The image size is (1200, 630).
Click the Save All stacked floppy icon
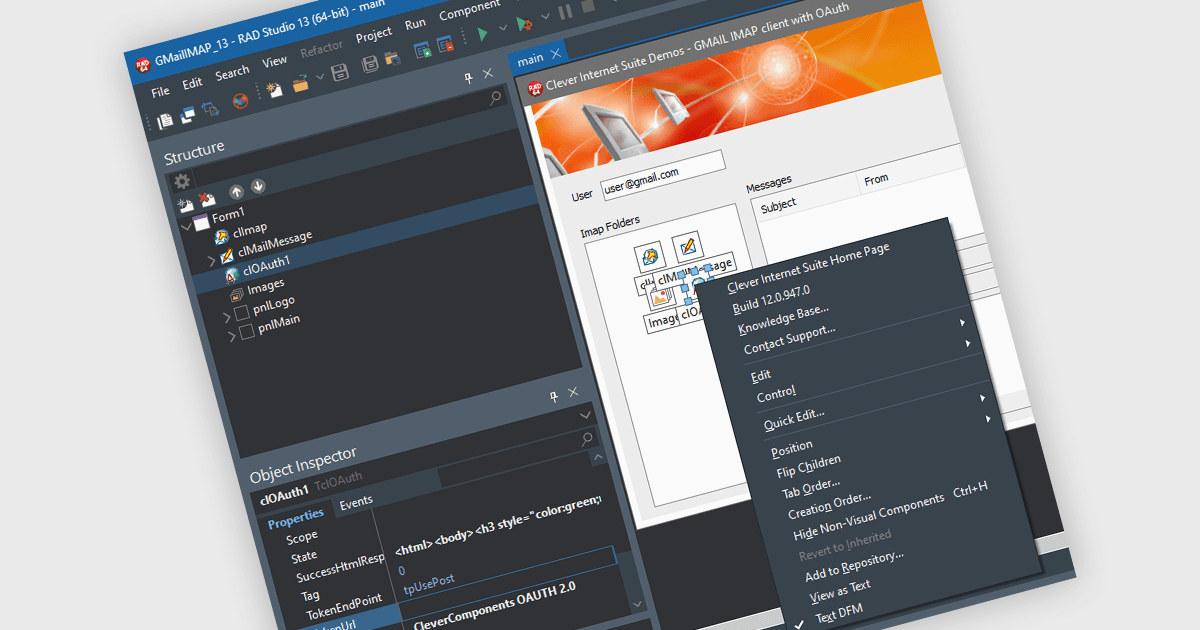tap(370, 65)
